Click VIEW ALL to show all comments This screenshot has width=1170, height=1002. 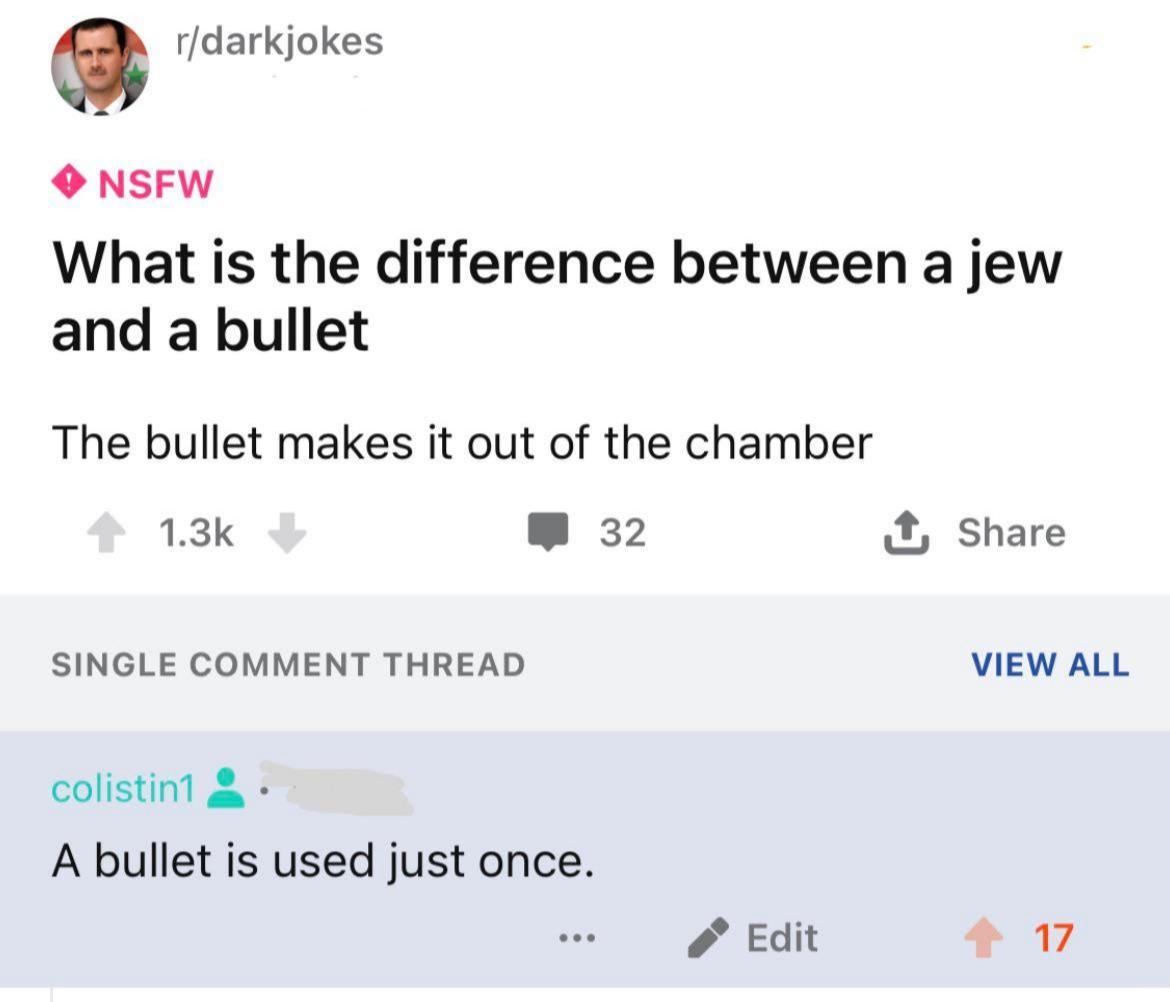point(1049,665)
